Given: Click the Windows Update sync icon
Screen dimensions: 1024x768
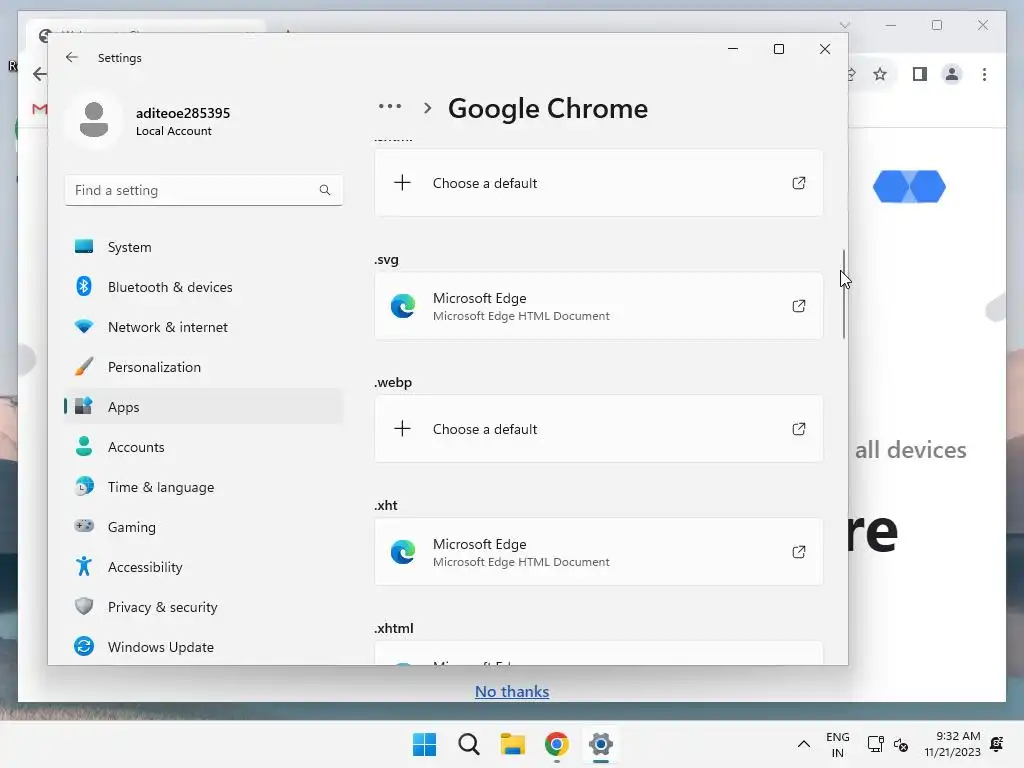Looking at the screenshot, I should click(84, 646).
